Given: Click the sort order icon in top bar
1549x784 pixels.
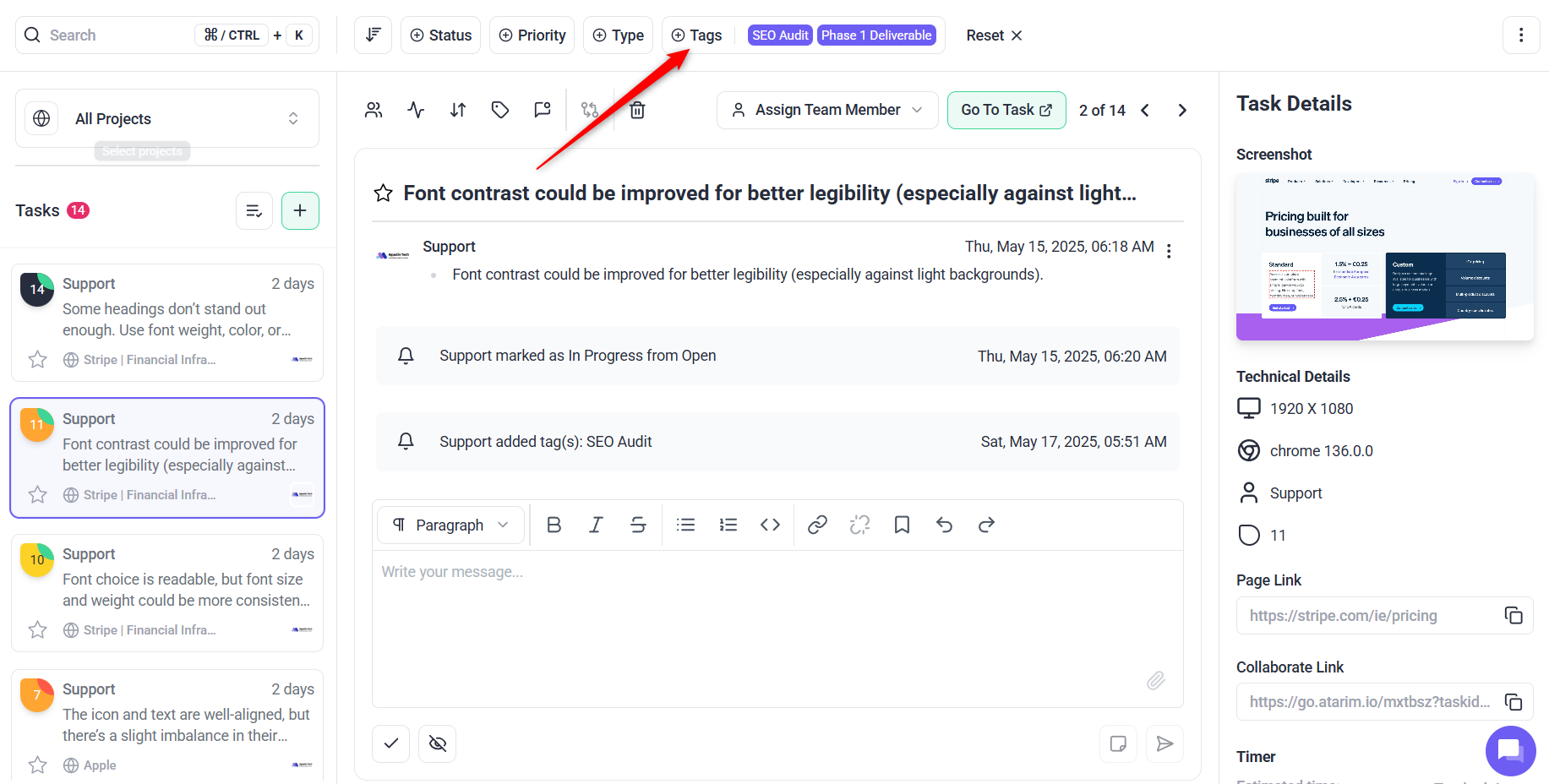Looking at the screenshot, I should [x=373, y=35].
